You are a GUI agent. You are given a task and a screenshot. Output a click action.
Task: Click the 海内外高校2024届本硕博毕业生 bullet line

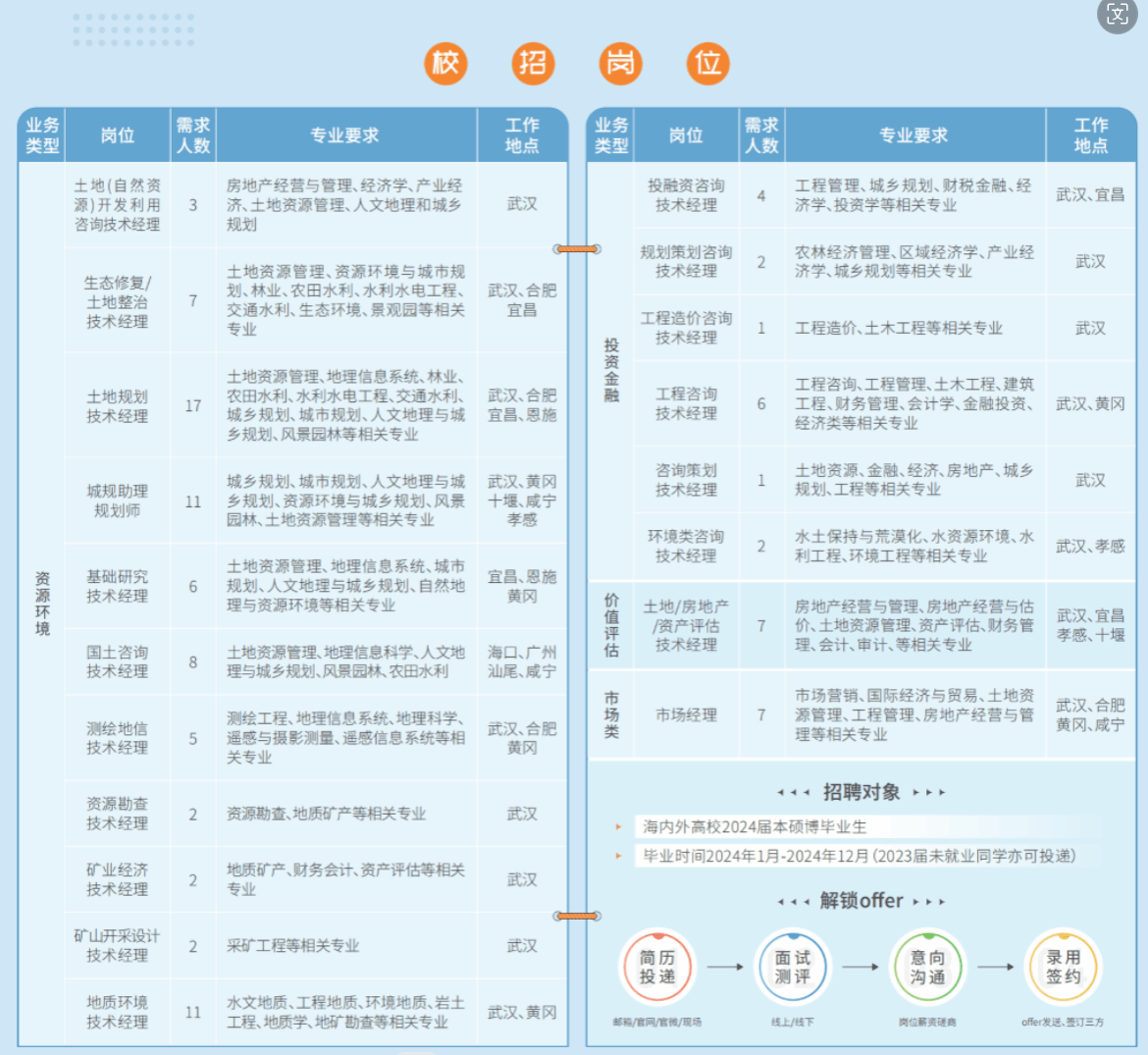[x=755, y=827]
